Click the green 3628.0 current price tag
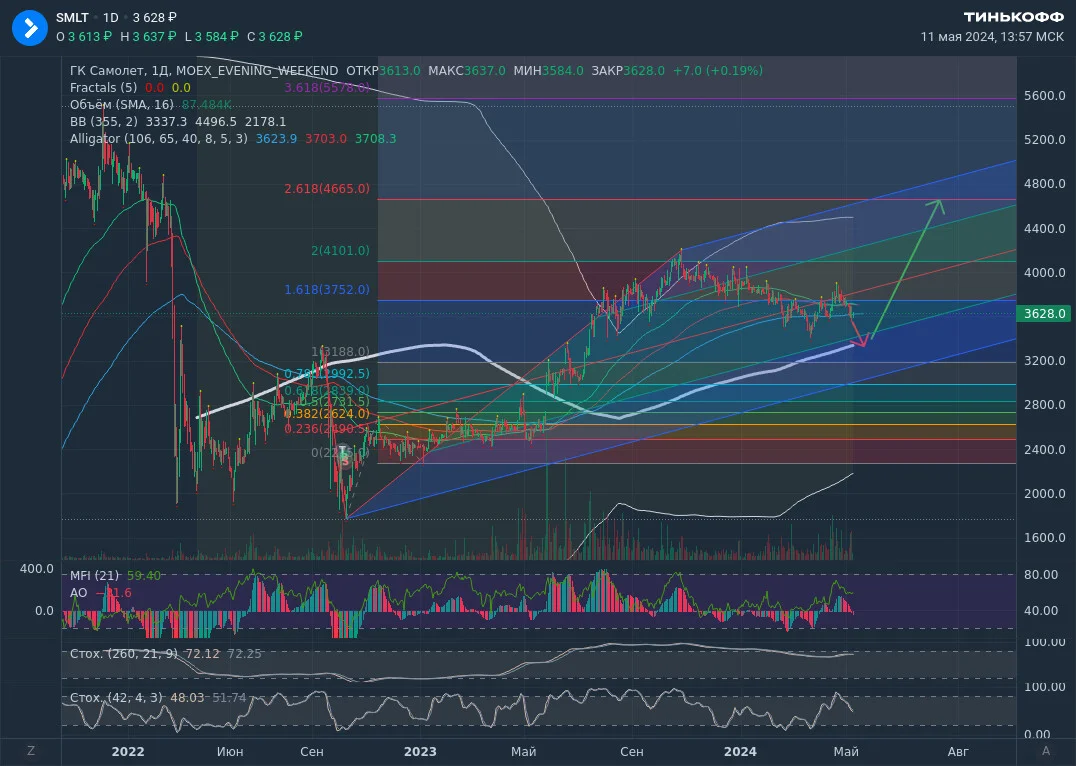Image resolution: width=1076 pixels, height=766 pixels. [x=1044, y=314]
